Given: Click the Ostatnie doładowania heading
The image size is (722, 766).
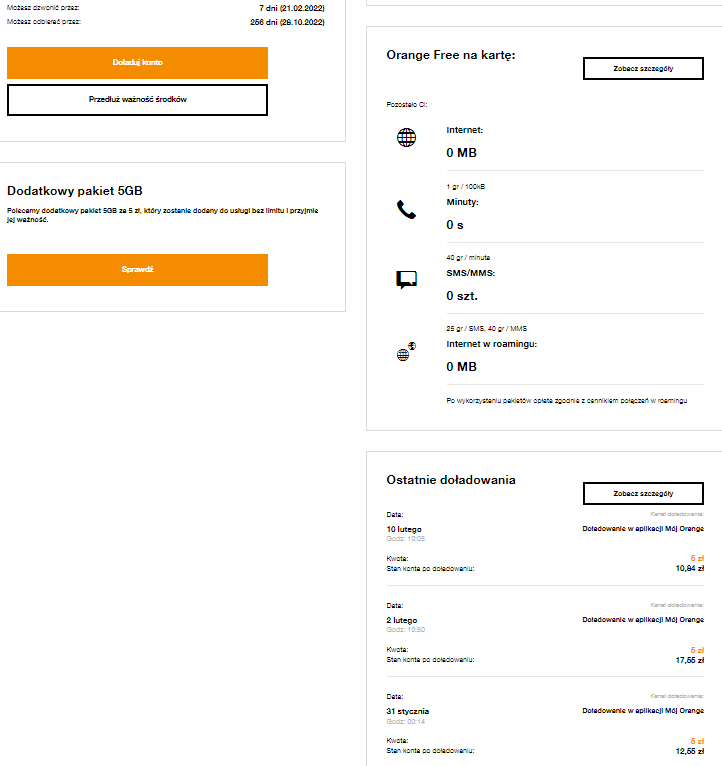Looking at the screenshot, I should point(451,480).
